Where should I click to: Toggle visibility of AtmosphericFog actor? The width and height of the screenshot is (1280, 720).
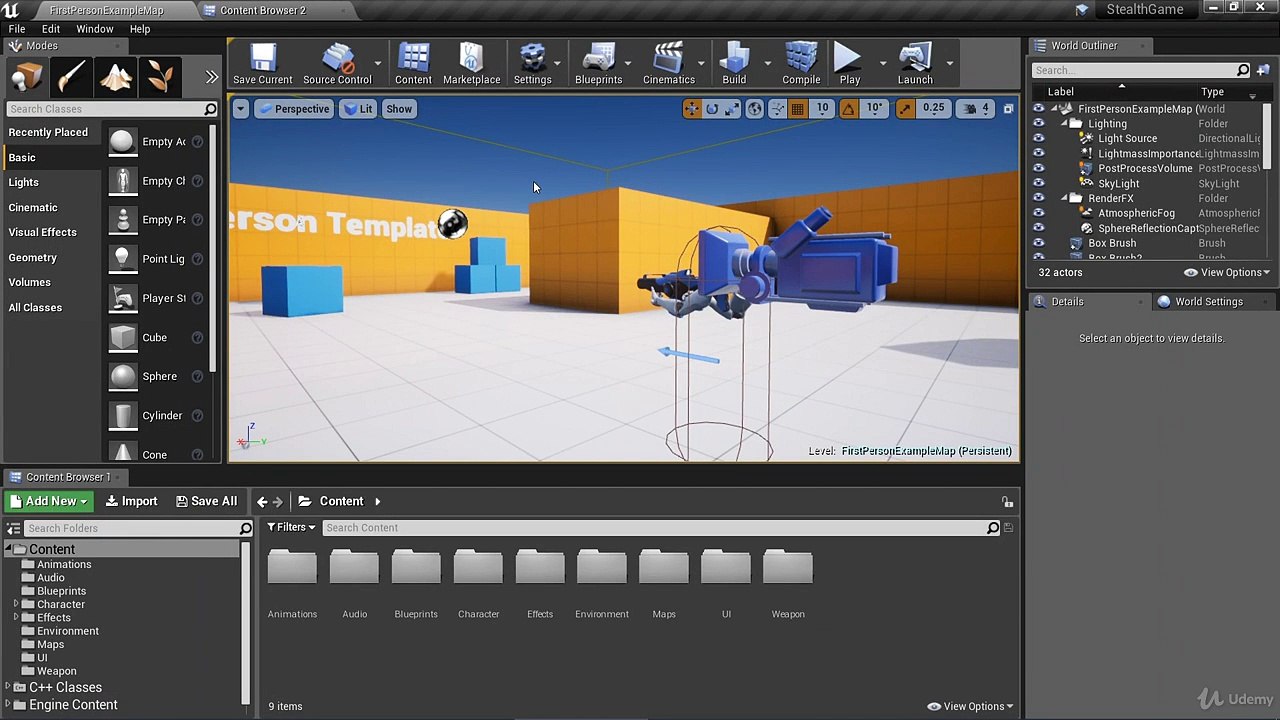click(1038, 213)
